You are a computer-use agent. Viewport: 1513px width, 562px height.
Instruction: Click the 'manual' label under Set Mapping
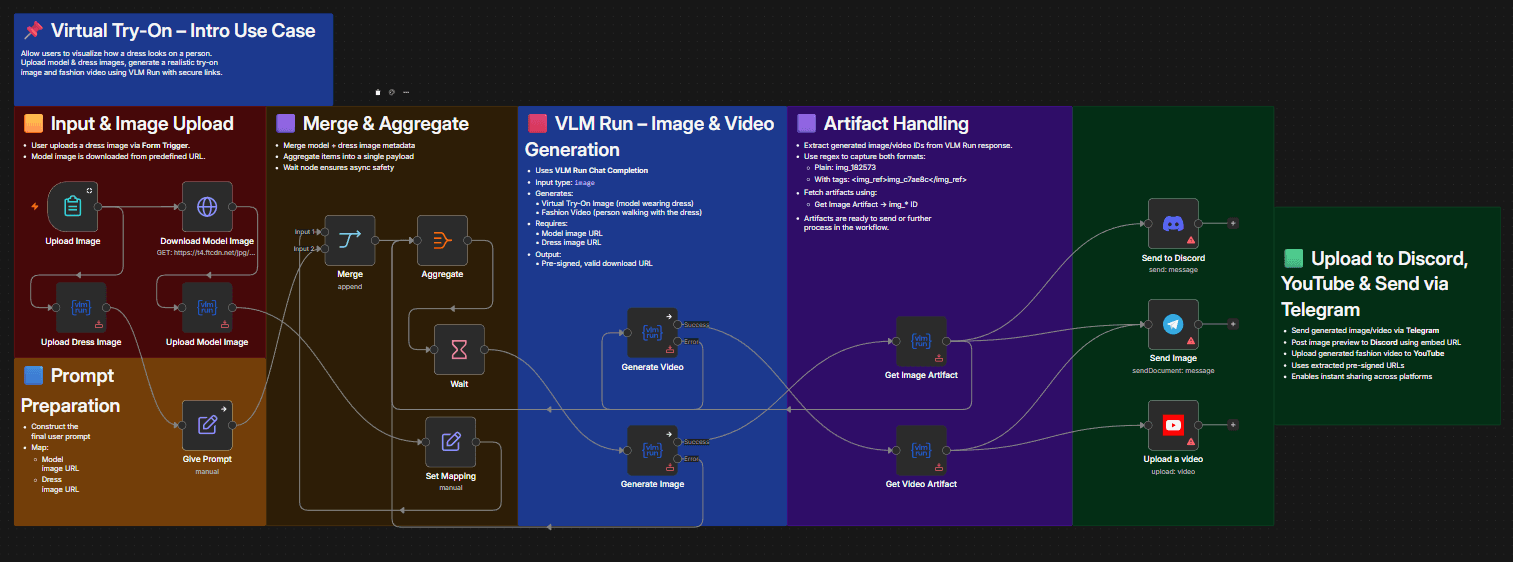[450, 487]
